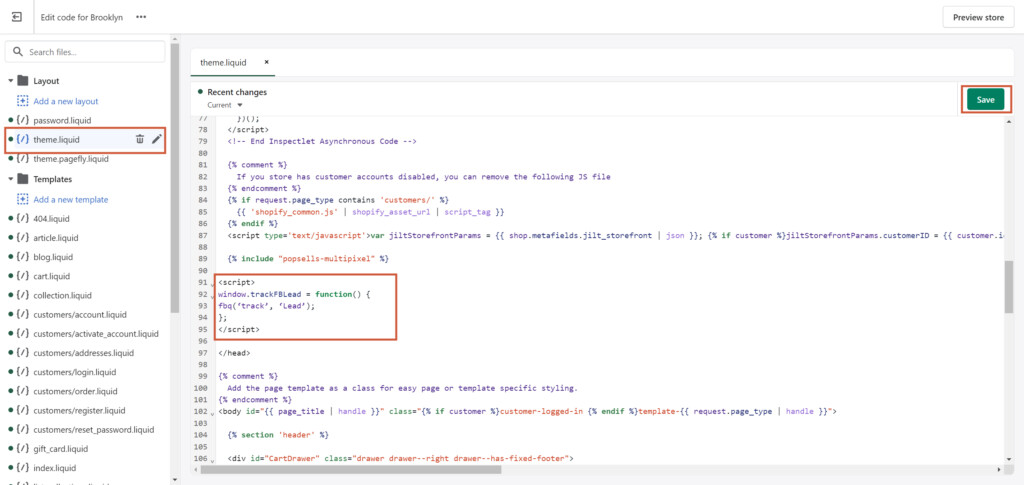Click the dashed plus icon beside Add a new template
1024x485 pixels.
(x=23, y=199)
